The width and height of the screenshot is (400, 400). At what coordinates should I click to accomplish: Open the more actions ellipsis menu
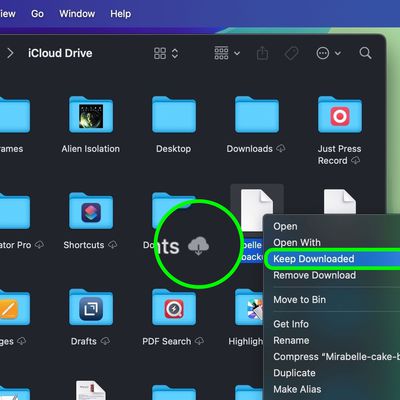[x=328, y=53]
